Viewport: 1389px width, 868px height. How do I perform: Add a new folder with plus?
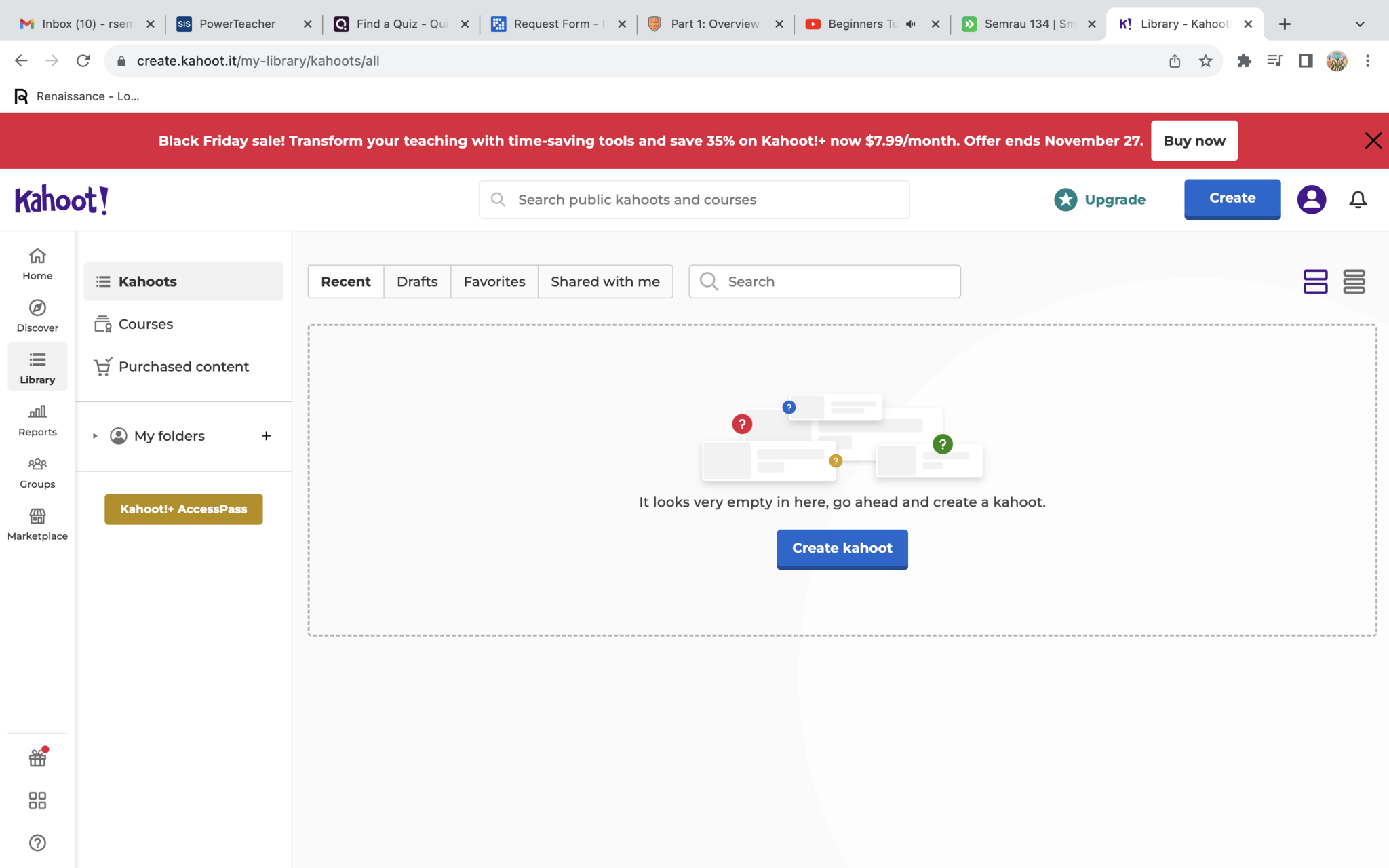click(266, 436)
